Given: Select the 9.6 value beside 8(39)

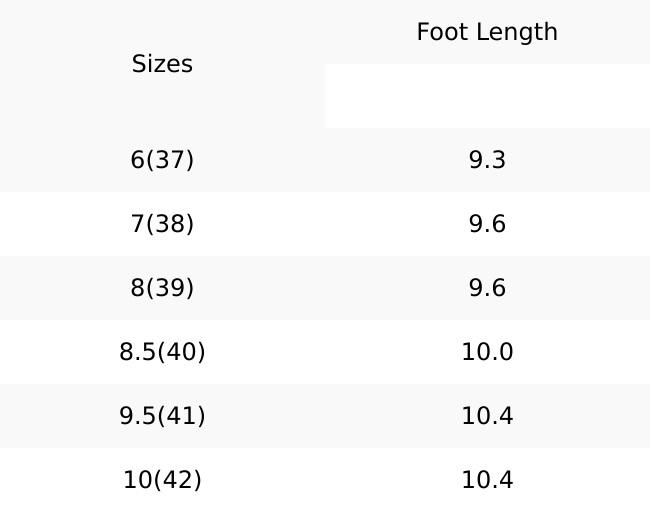Looking at the screenshot, I should (487, 288).
